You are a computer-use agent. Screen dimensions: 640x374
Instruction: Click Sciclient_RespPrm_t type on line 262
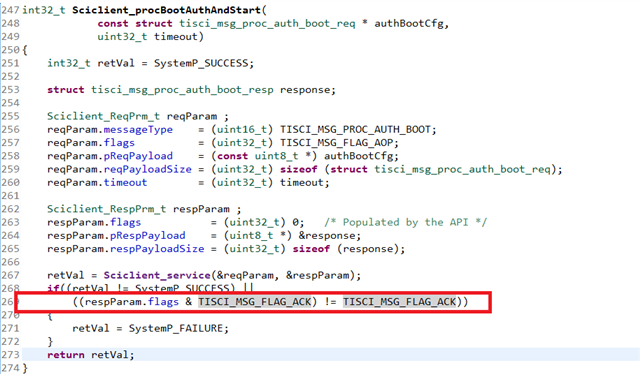pos(107,209)
